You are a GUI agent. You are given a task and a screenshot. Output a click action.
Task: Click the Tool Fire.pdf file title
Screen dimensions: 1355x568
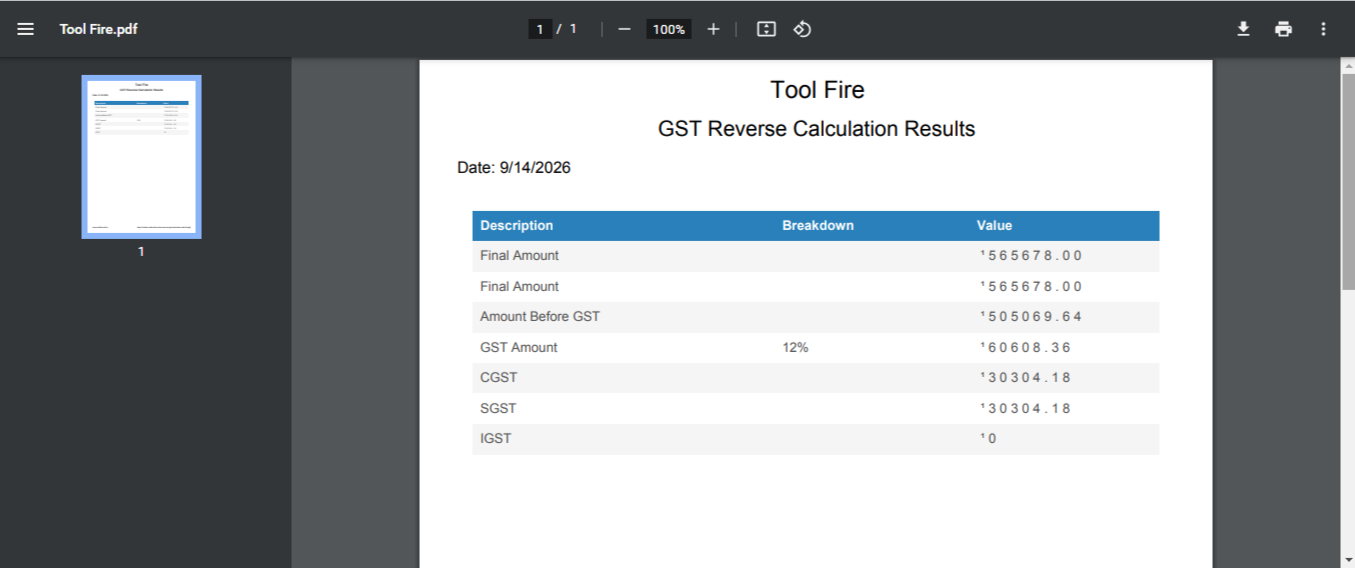tap(98, 29)
